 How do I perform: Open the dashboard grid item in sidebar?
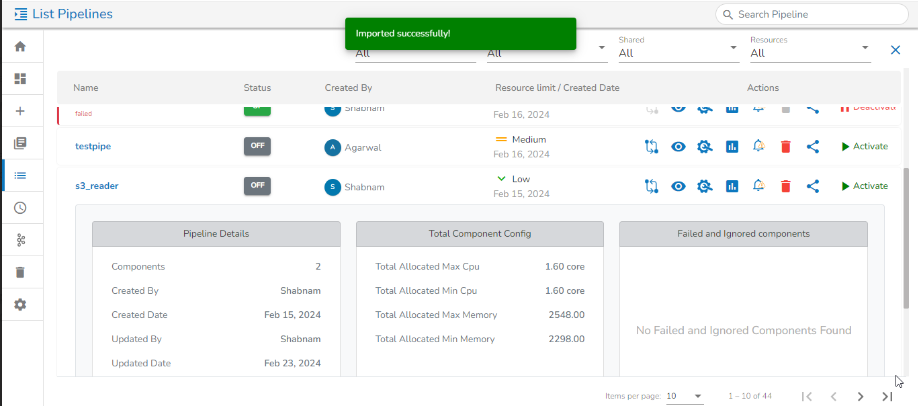click(x=20, y=79)
